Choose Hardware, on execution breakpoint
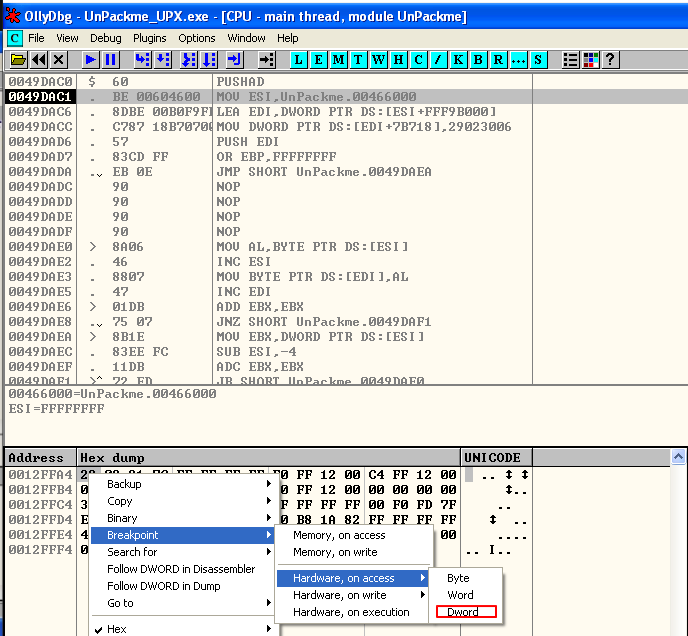Viewport: 688px width, 636px height. tap(353, 612)
